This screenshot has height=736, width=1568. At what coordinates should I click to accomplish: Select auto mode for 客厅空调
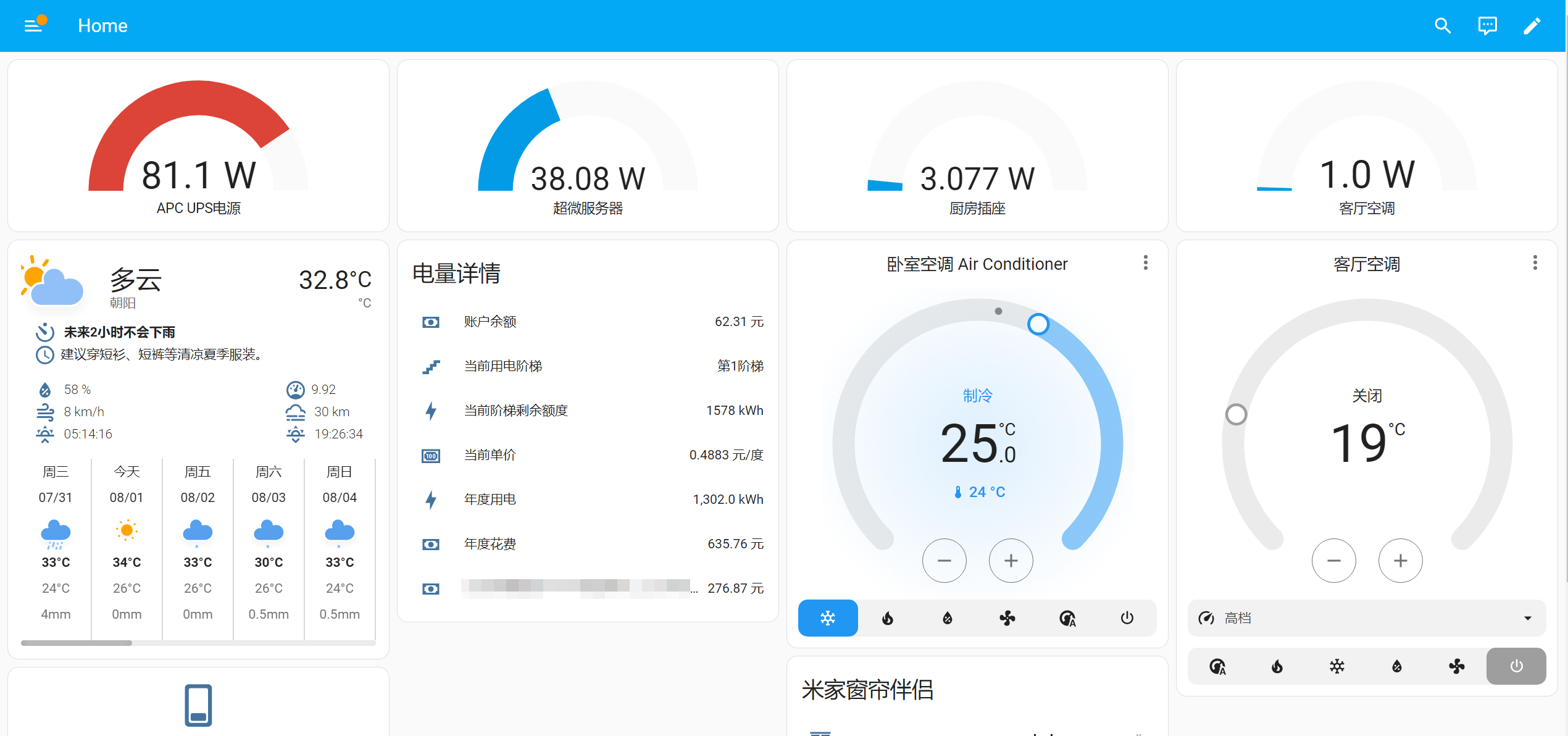pyautogui.click(x=1217, y=666)
